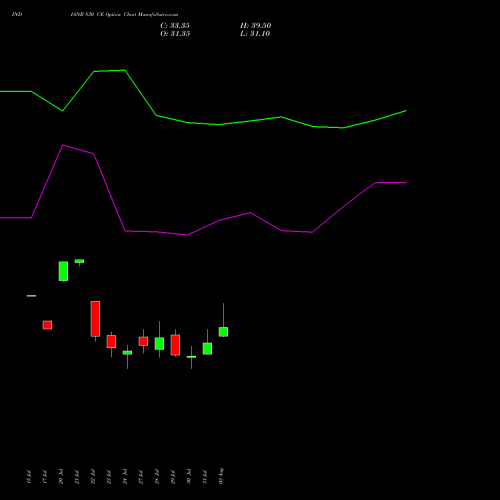Image resolution: width=500 pixels, height=500 pixels.
Task: Click the 20 Jul date label
Action: click(x=61, y=477)
